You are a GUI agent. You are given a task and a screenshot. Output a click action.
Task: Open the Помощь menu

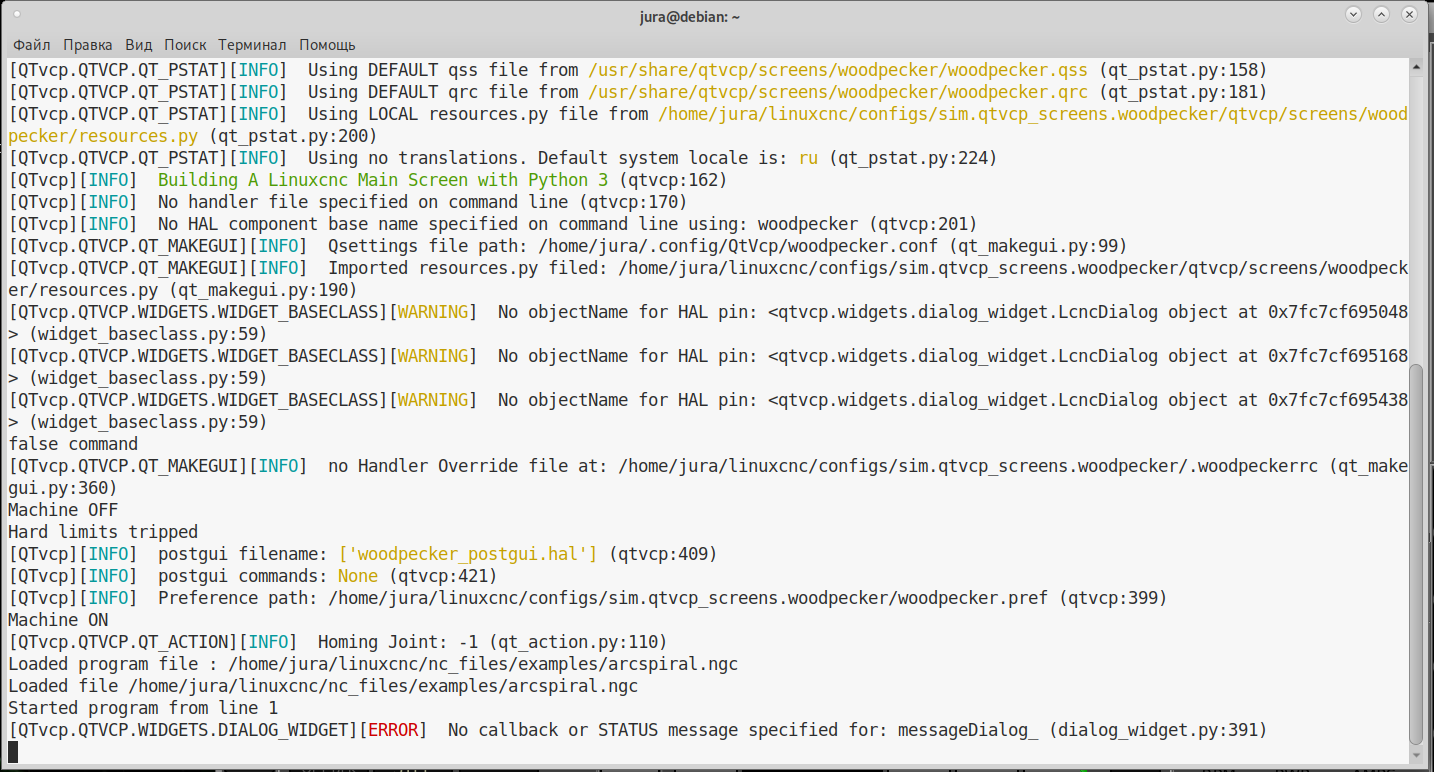coord(327,45)
